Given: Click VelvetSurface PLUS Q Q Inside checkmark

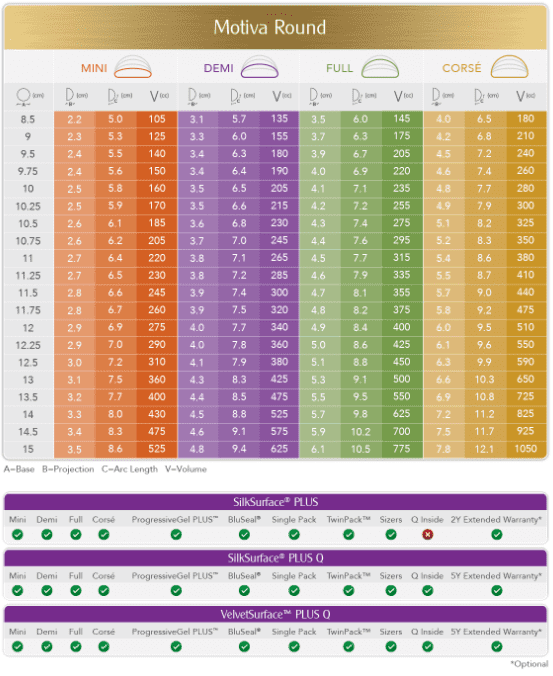Looking at the screenshot, I should point(428,647).
